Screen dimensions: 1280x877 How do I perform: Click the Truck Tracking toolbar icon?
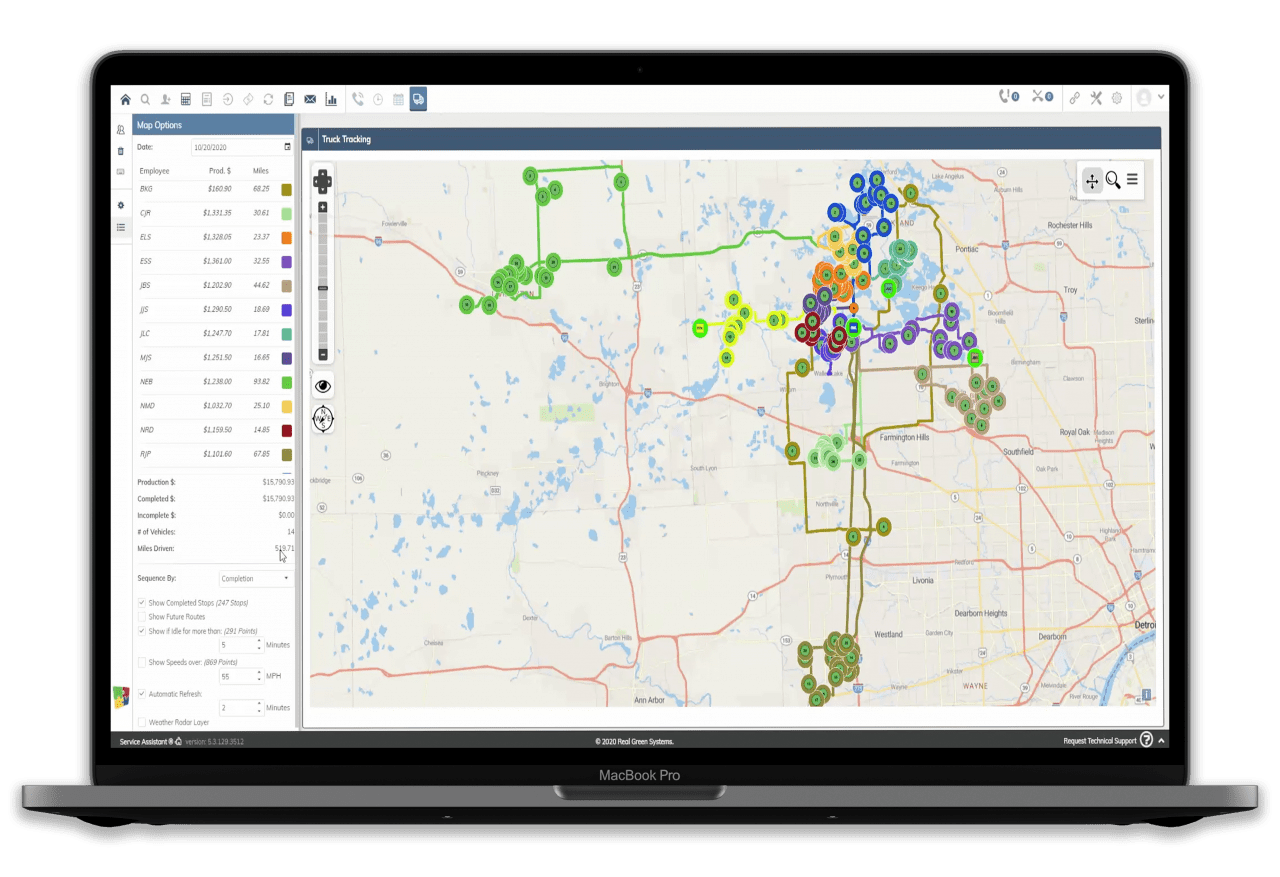point(418,99)
